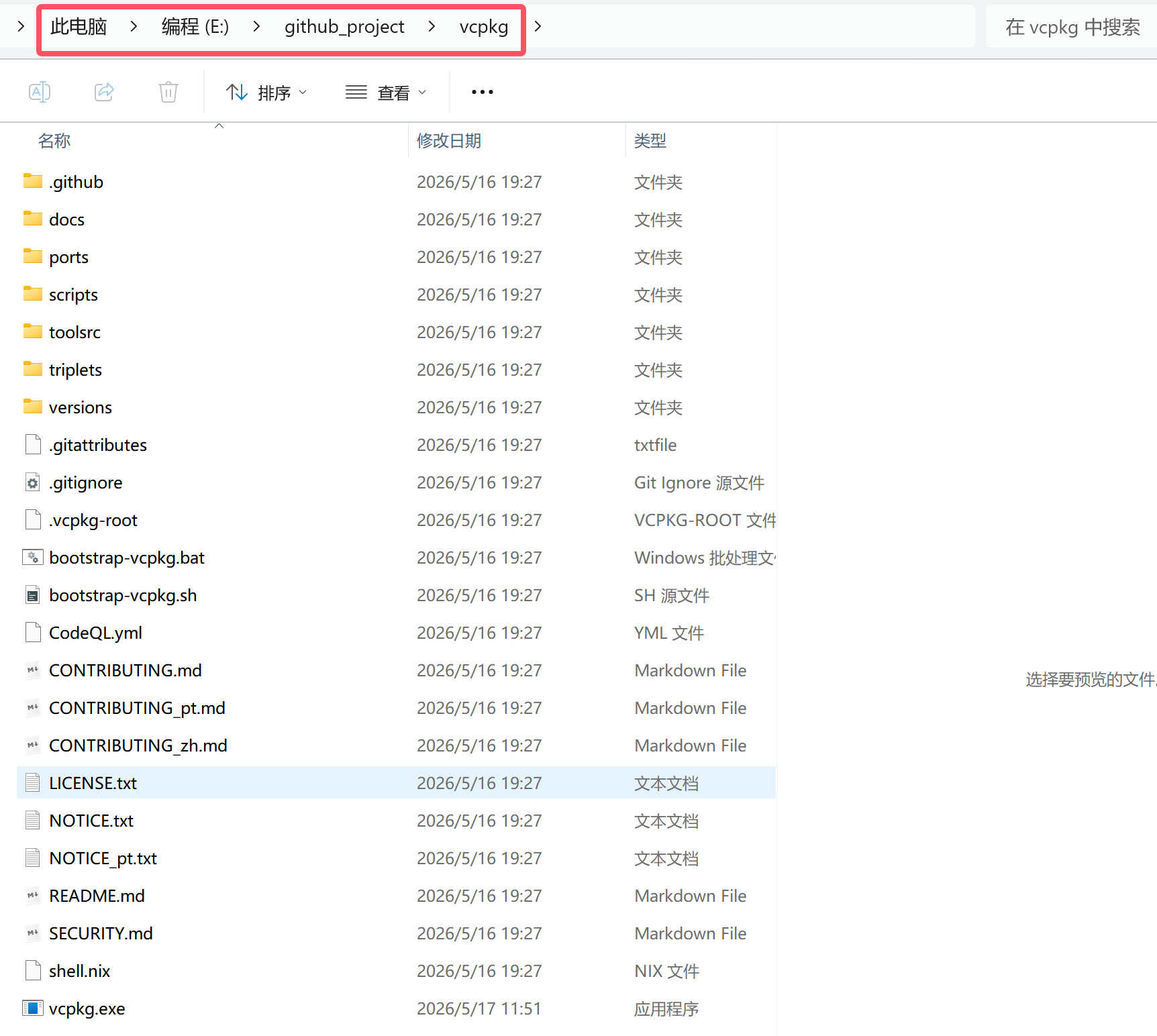
Task: Click the SECURITY.md markdown icon
Action: 33,933
